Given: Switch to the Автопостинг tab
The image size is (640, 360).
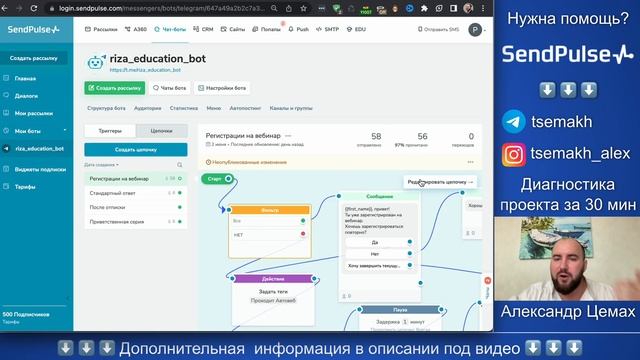Looking at the screenshot, I should tap(245, 108).
